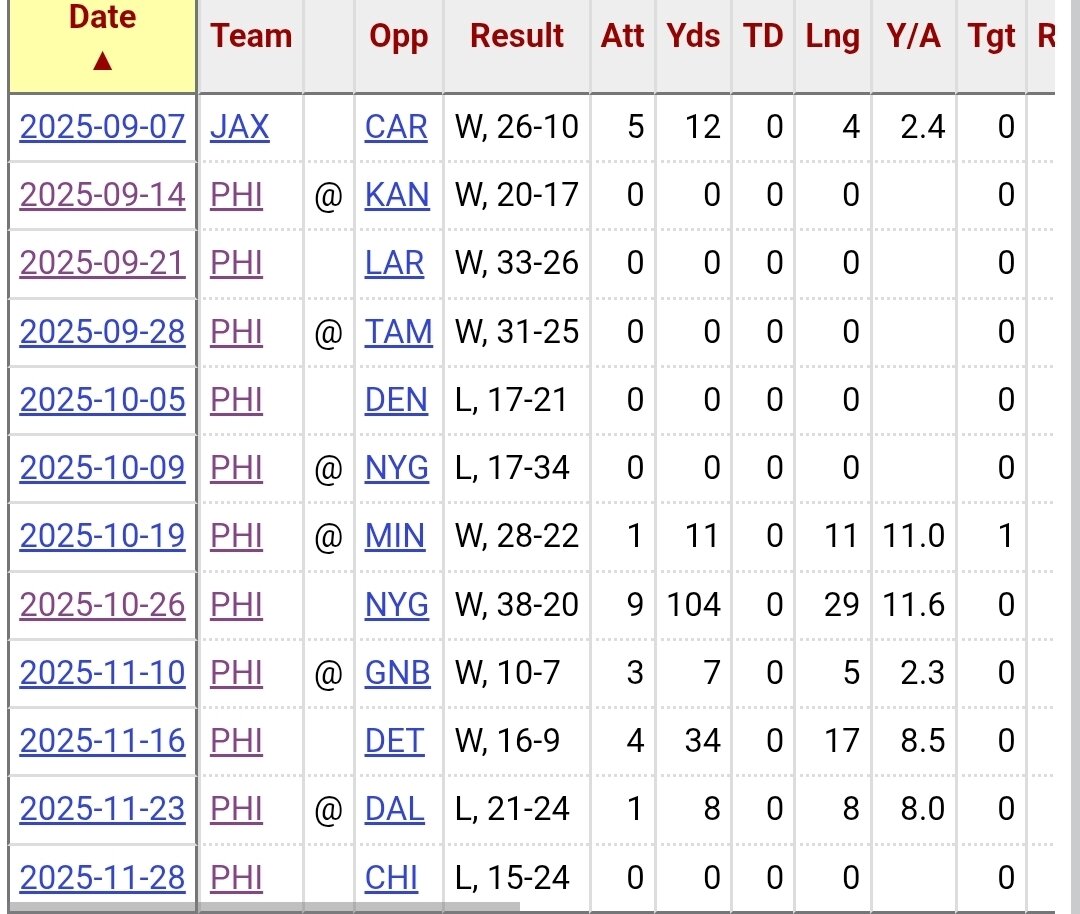1080x914 pixels.
Task: Open the JAX team link
Action: click(240, 127)
